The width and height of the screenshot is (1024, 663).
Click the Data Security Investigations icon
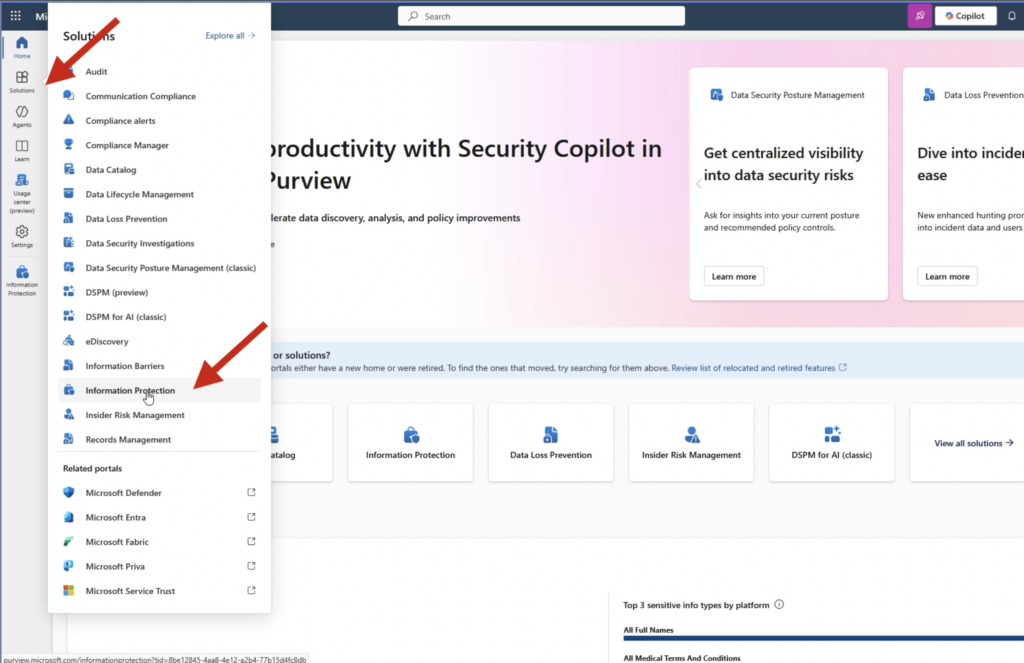(x=69, y=242)
